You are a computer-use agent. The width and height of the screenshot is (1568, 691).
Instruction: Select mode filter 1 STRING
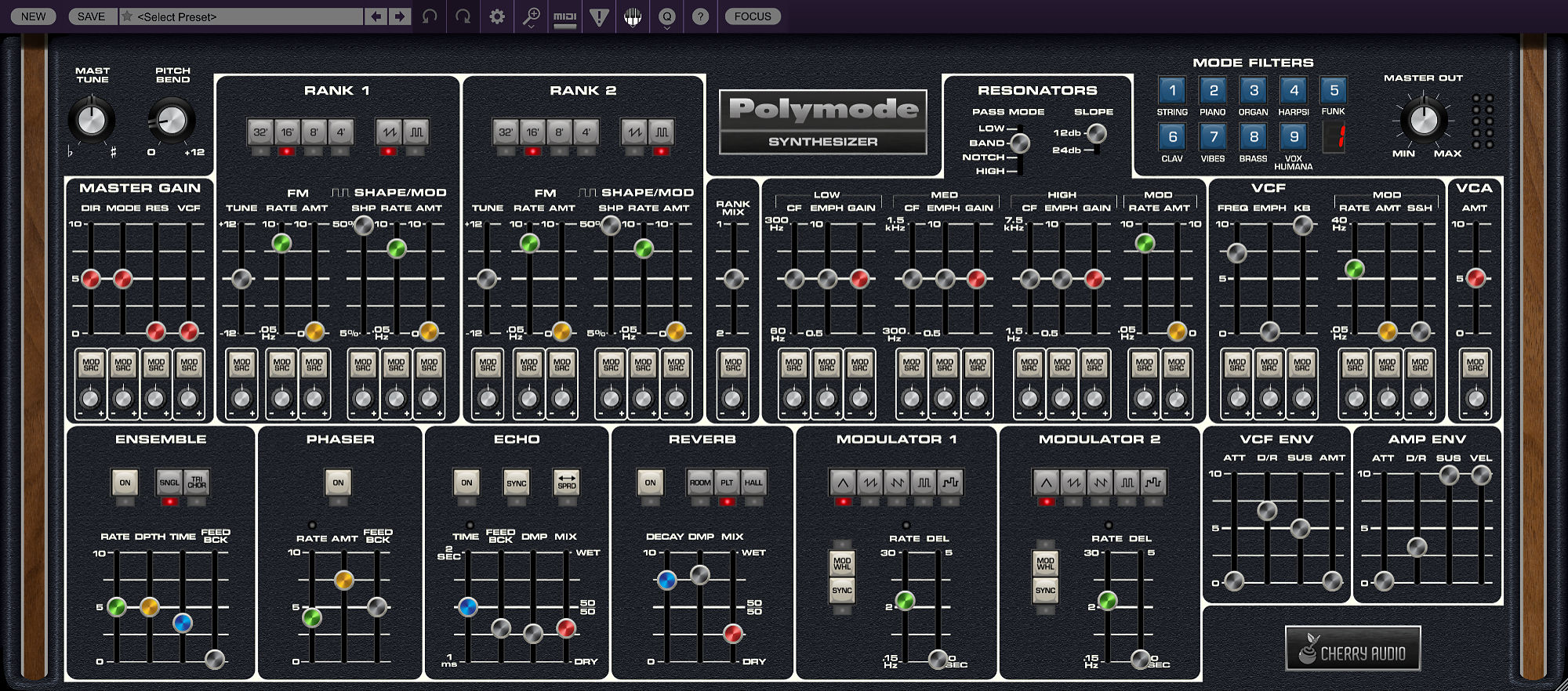pos(1172,91)
